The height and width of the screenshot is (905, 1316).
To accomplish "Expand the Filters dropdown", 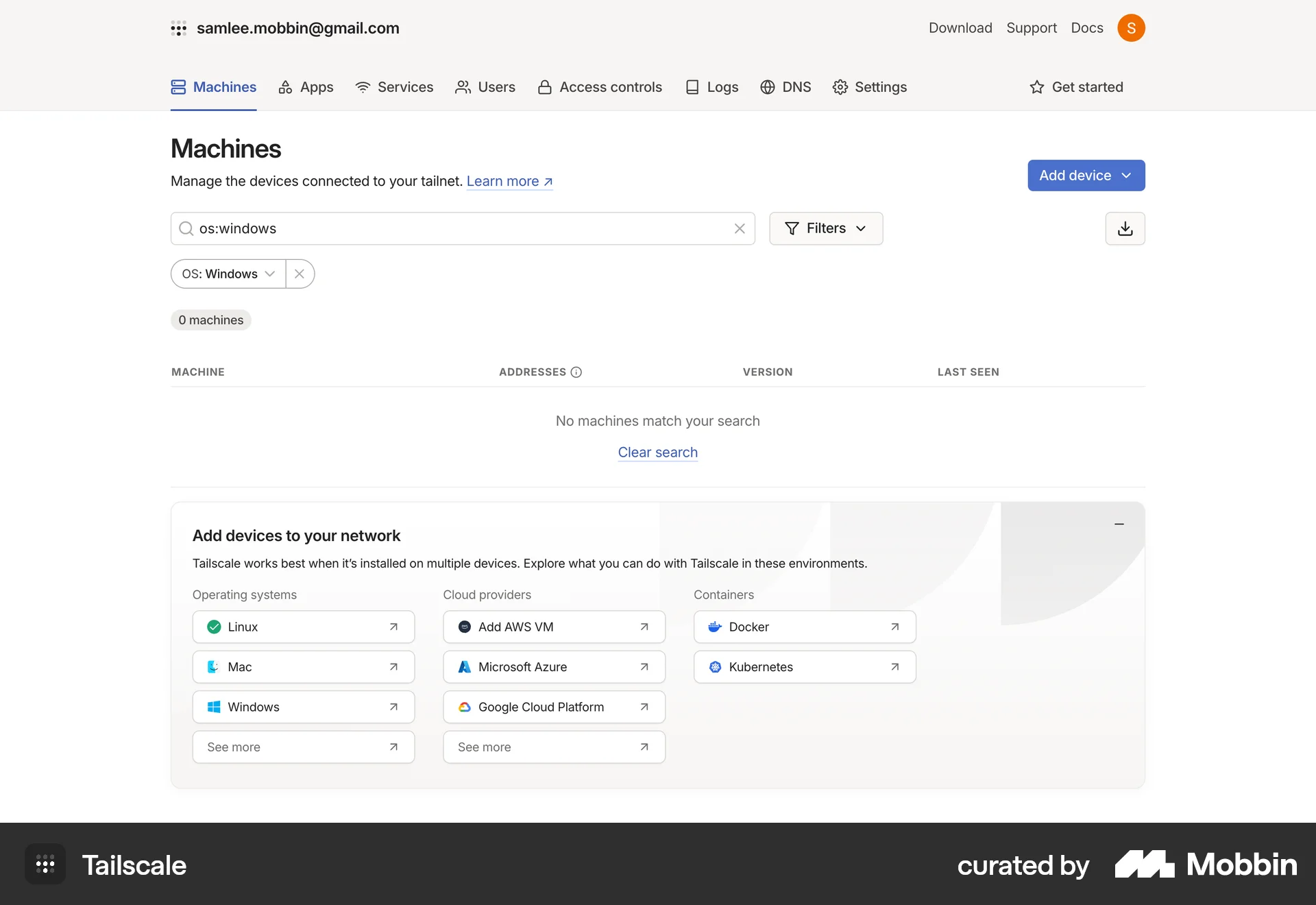I will [826, 228].
